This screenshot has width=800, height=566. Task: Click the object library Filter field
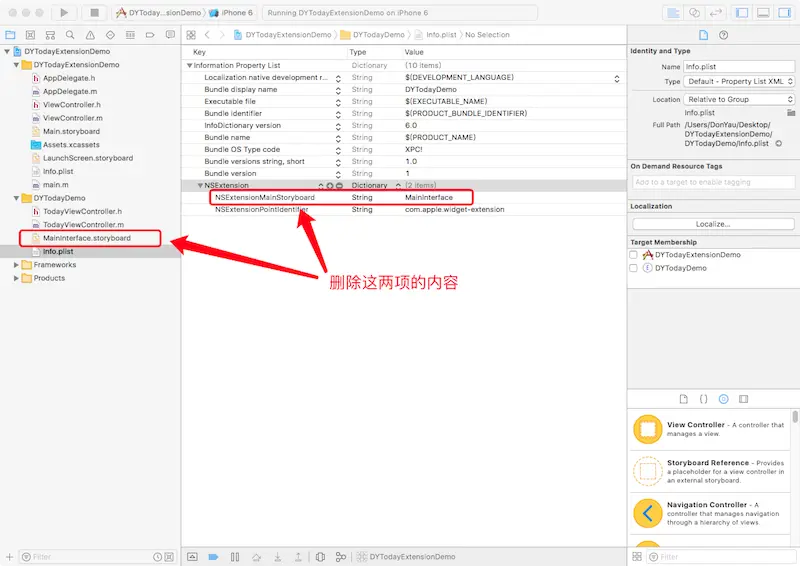coord(721,557)
